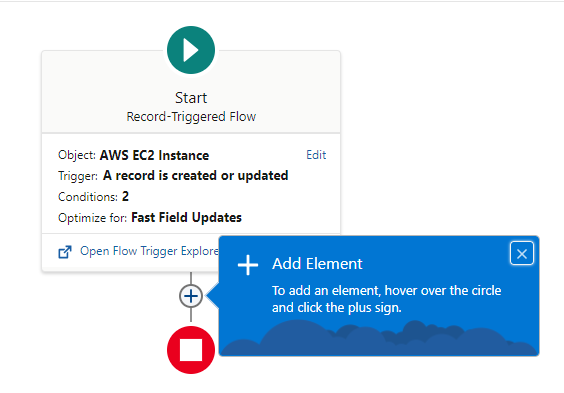The width and height of the screenshot is (564, 393).
Task: Open Flow Trigger Explorer link
Action: pos(149,251)
